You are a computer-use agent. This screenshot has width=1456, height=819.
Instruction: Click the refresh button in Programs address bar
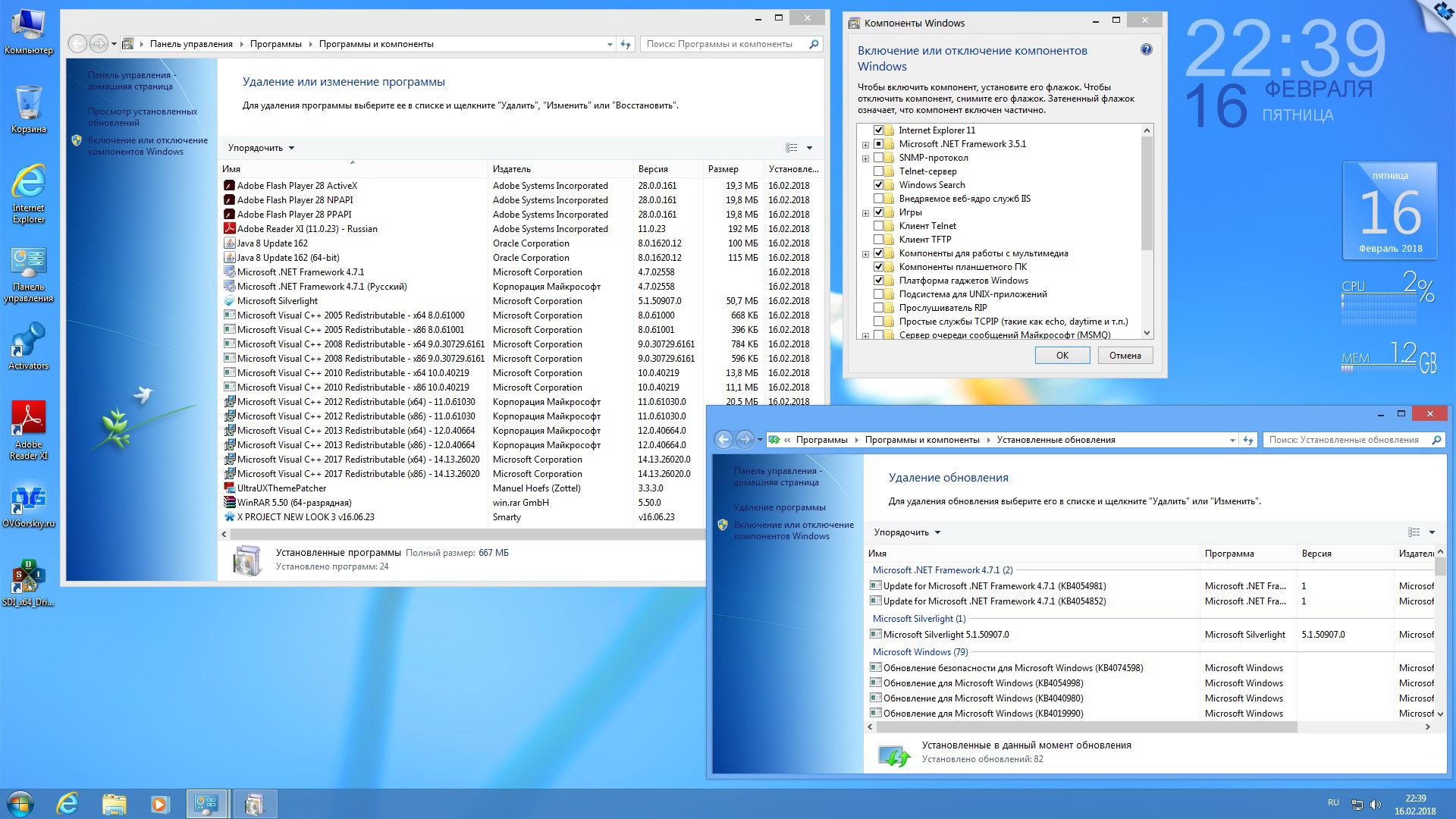coord(626,44)
